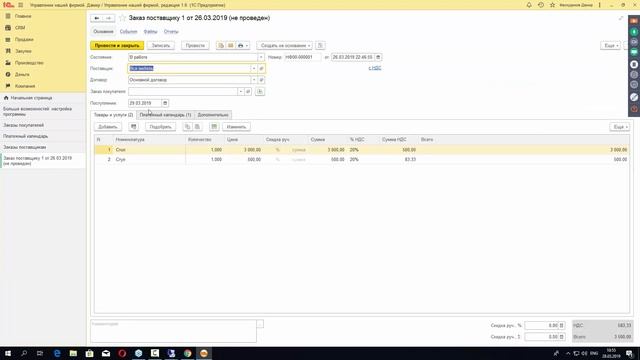Open the Закупки section in the sidebar
The width and height of the screenshot is (640, 360).
(23, 51)
